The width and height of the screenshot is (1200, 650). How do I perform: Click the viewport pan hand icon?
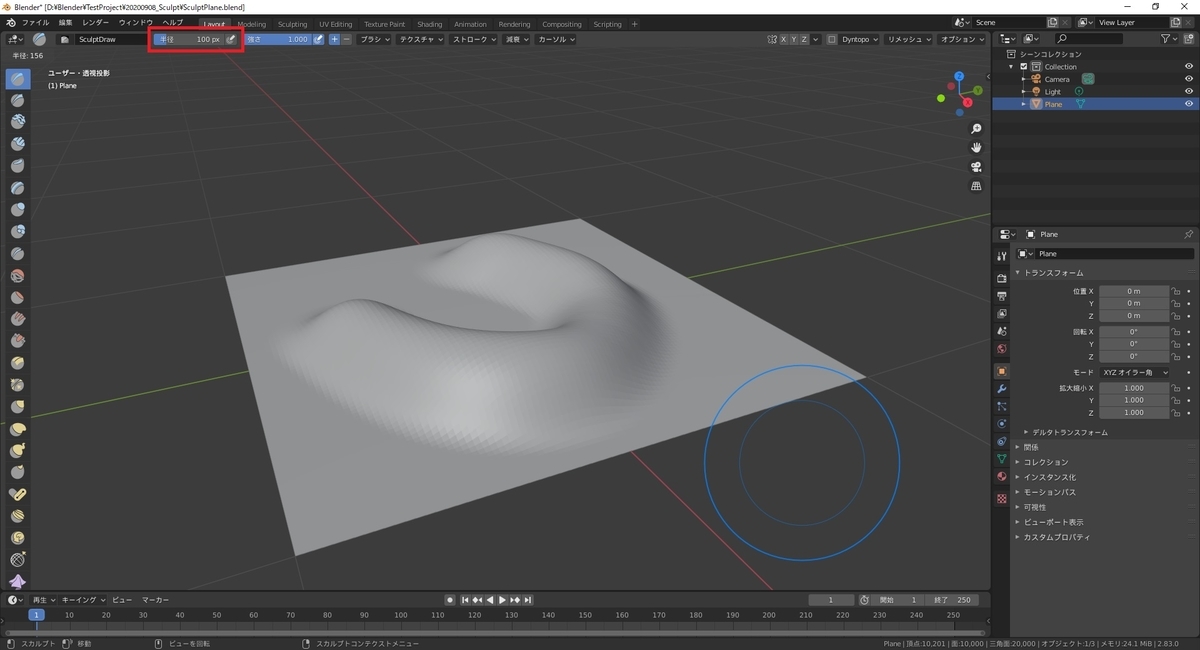(x=976, y=148)
